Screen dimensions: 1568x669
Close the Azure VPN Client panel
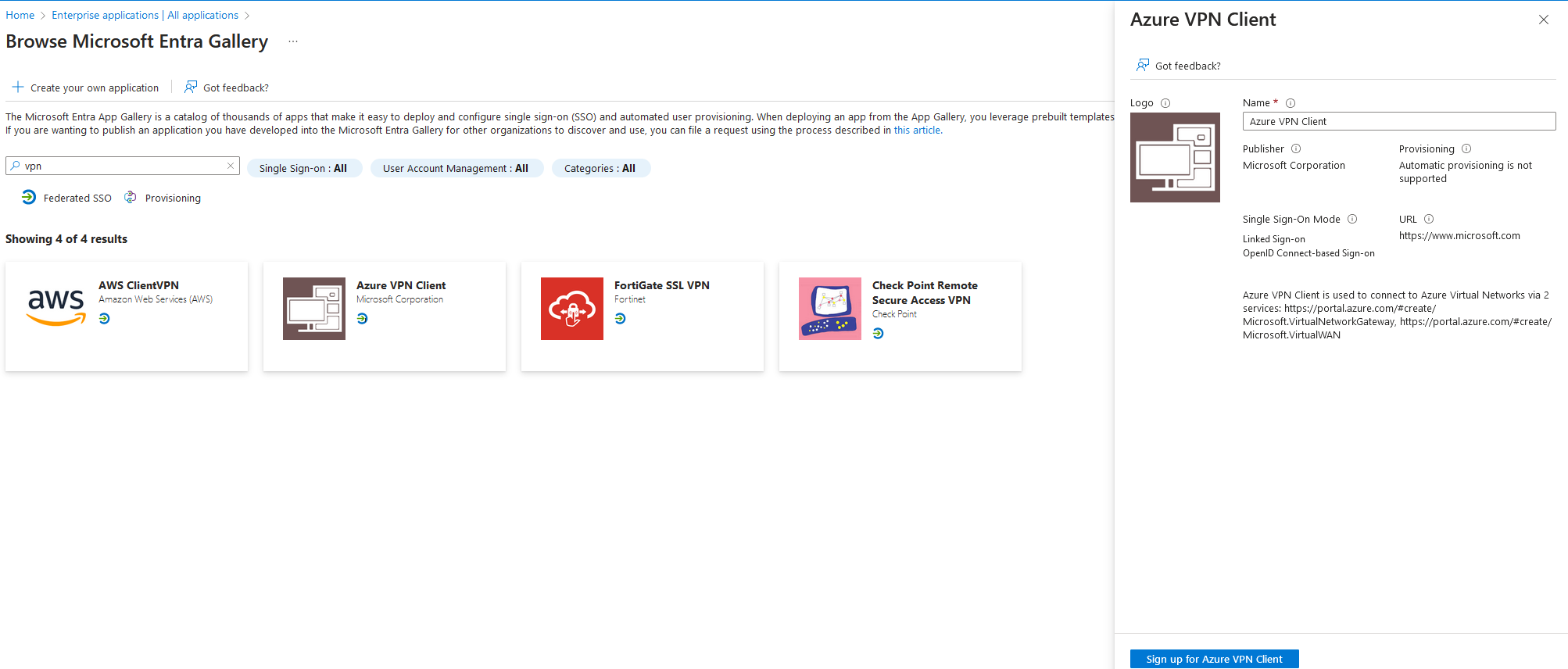pos(1544,20)
